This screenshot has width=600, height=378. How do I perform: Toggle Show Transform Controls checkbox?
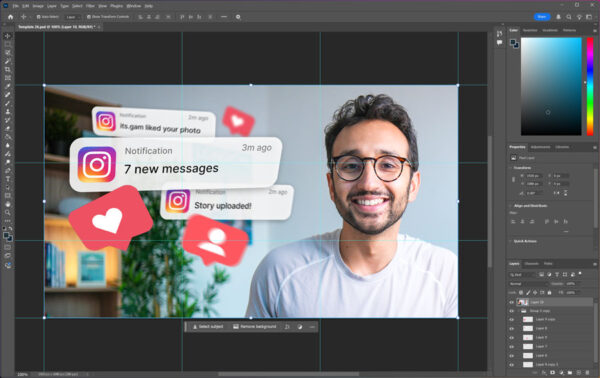(89, 17)
